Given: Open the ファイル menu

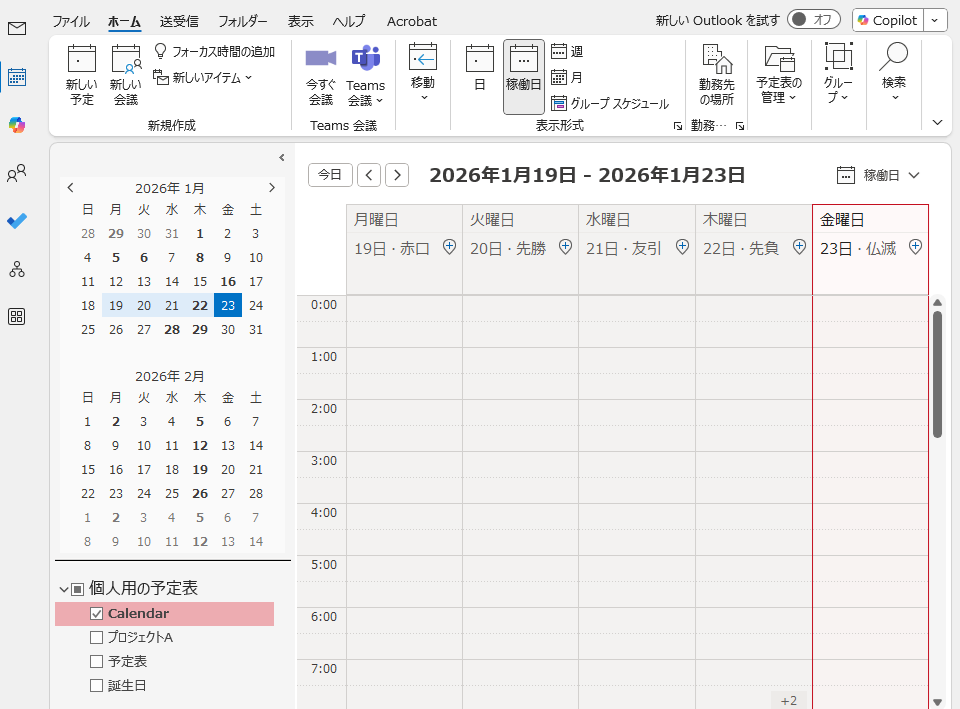Looking at the screenshot, I should (x=71, y=21).
